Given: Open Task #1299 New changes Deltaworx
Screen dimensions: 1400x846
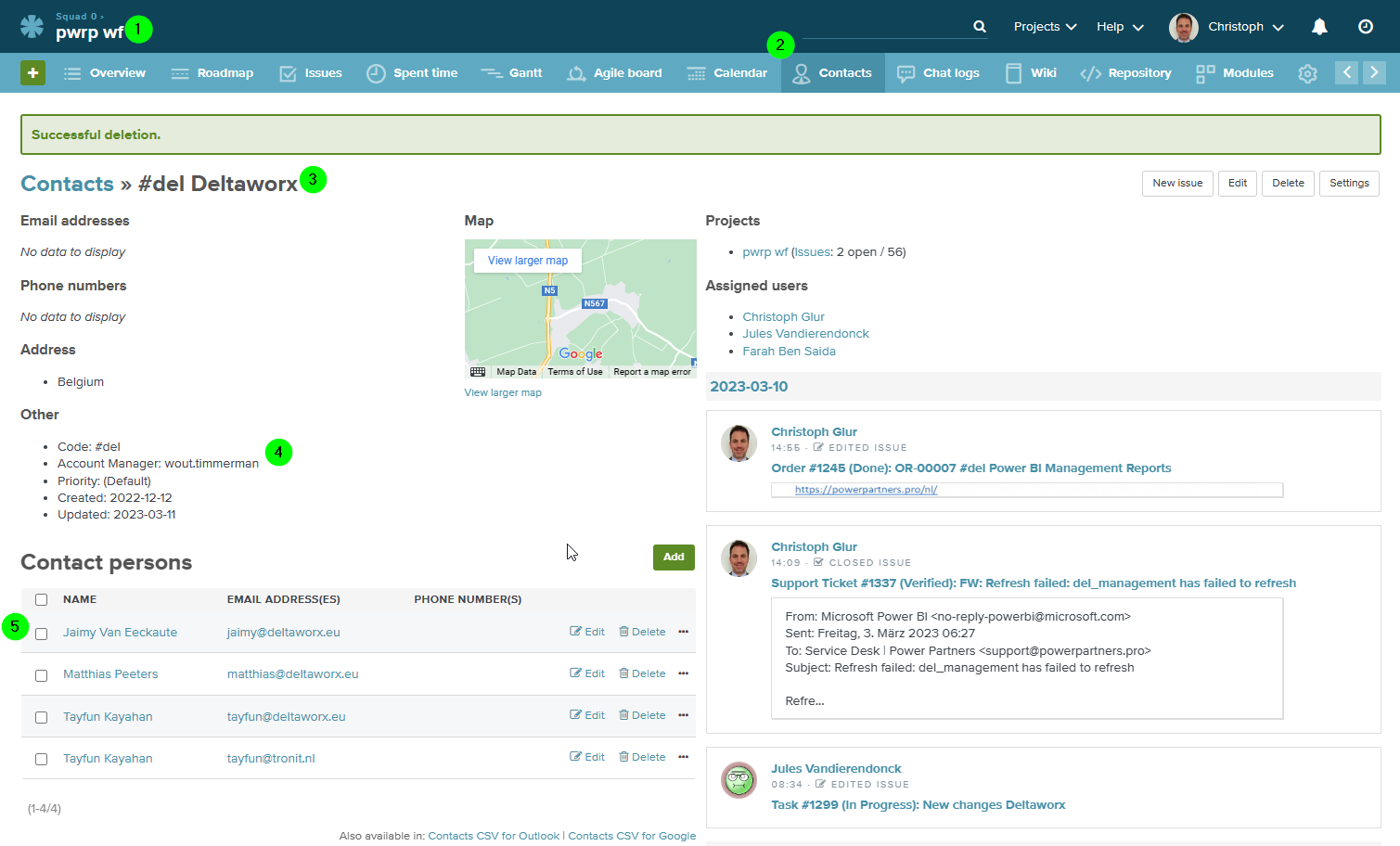Looking at the screenshot, I should point(918,805).
